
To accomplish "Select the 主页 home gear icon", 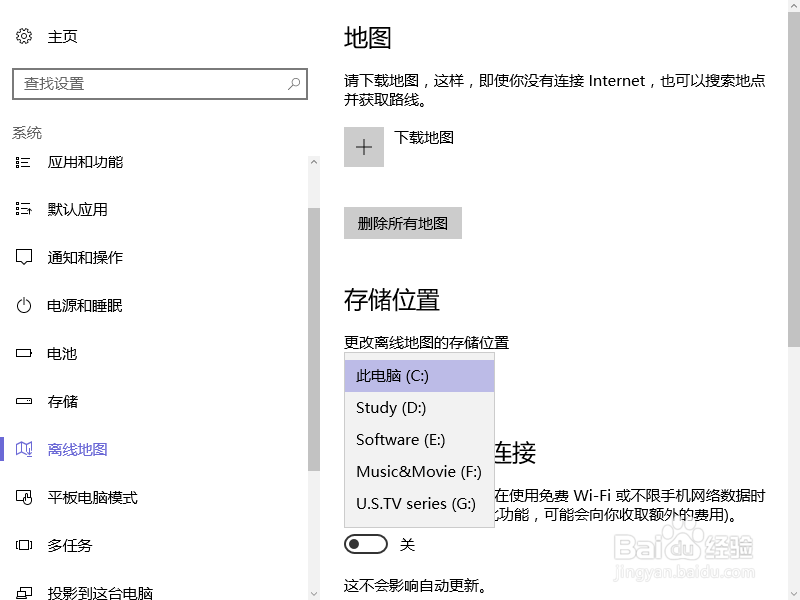I will [x=24, y=35].
